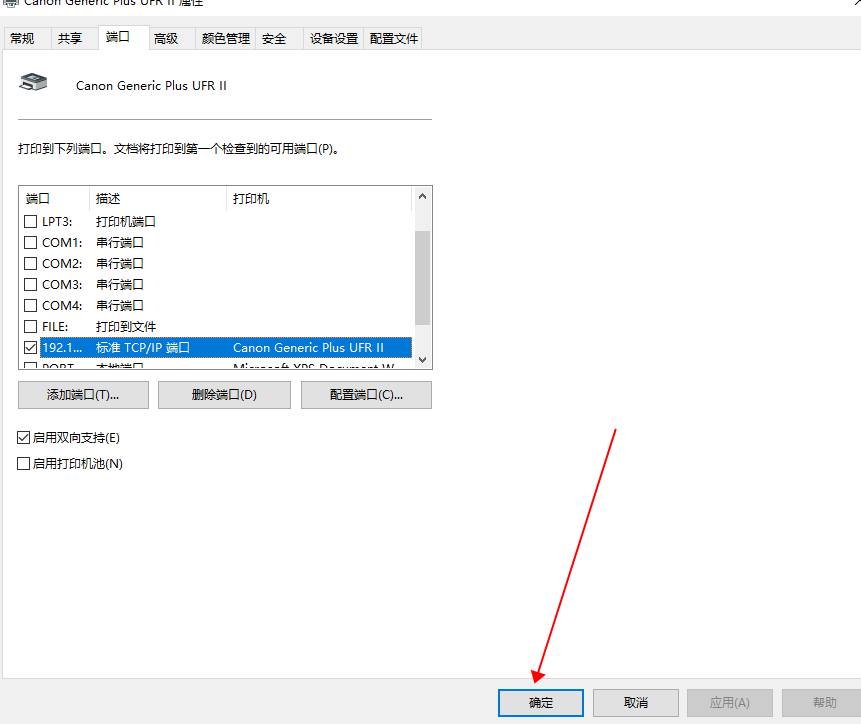This screenshot has width=861, height=724.
Task: Open 配置端口 settings
Action: (x=366, y=395)
